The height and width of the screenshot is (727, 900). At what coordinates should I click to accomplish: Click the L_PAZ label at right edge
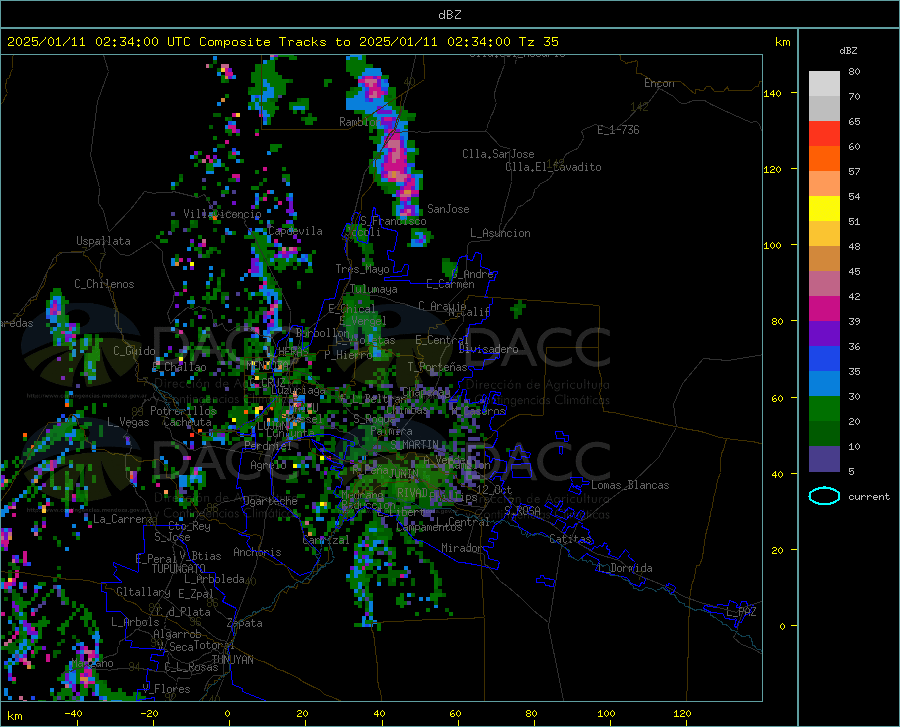pyautogui.click(x=741, y=612)
